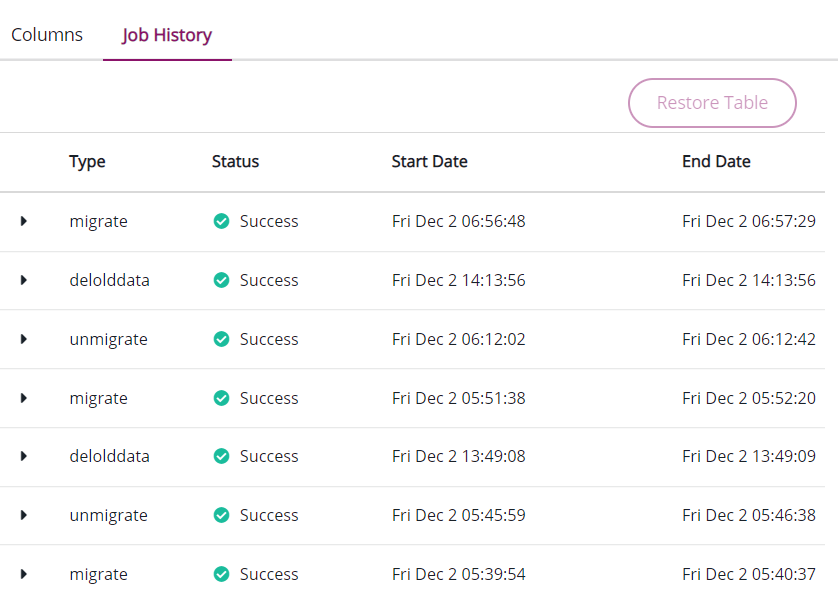
Task: Click the Success icon for unmigrate at 06:12:02
Action: tap(221, 339)
